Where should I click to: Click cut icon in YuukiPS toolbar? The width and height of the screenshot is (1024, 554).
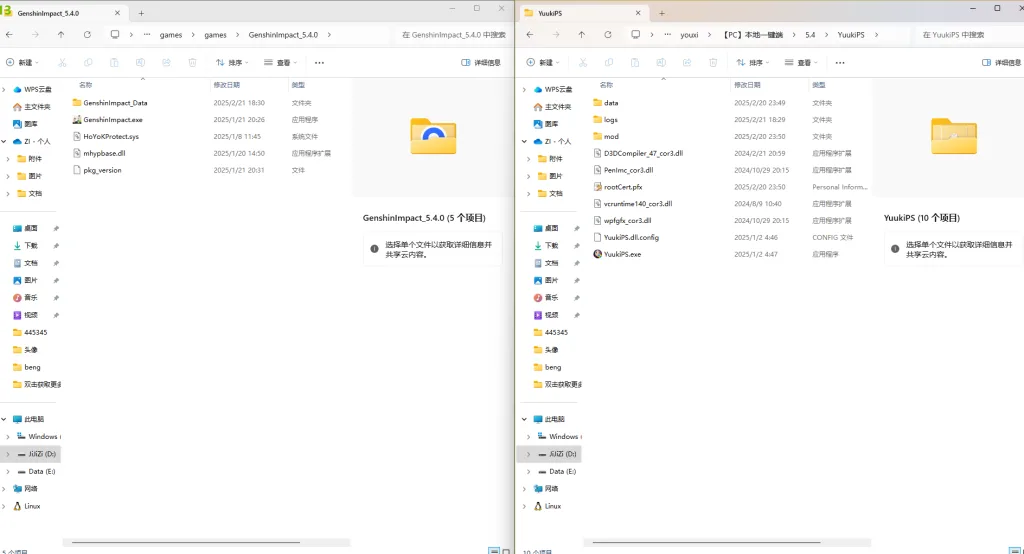coord(583,63)
